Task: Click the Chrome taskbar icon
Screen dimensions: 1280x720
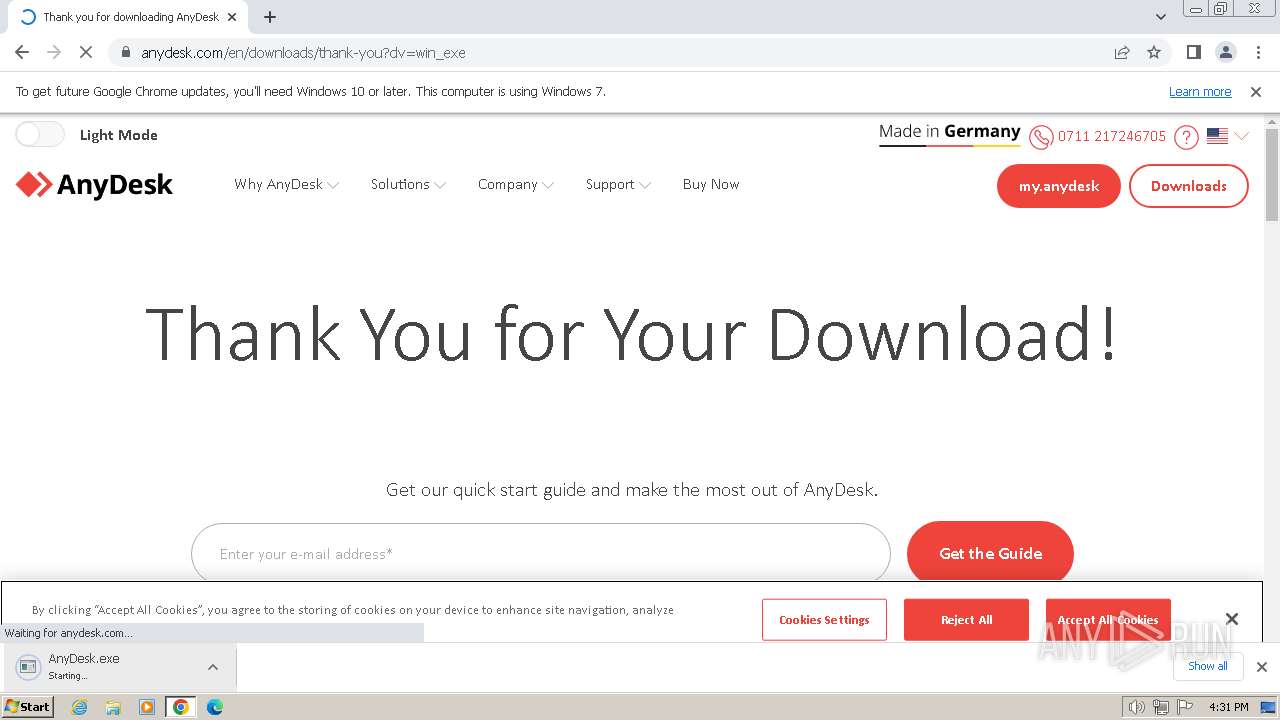Action: tap(181, 707)
